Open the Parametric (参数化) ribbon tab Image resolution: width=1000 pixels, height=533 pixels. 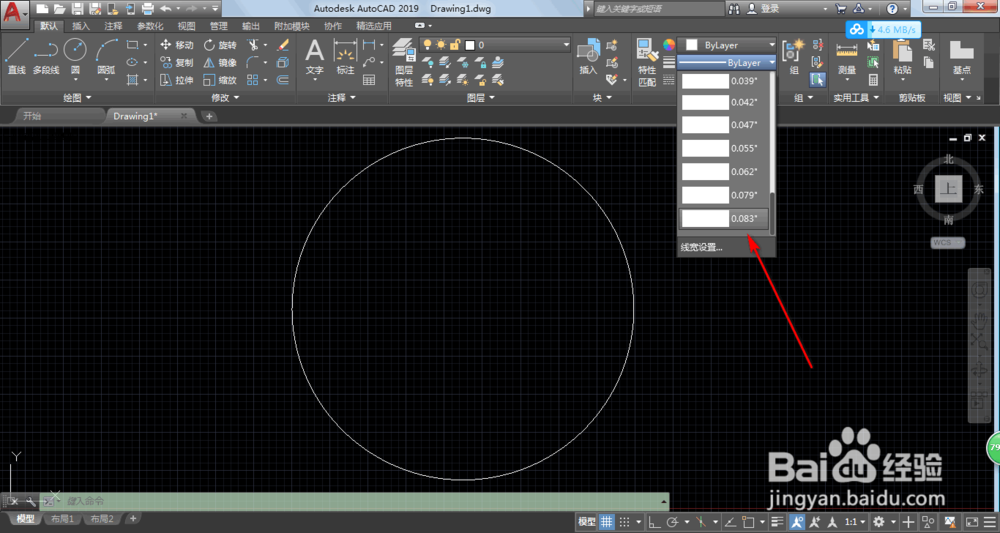[151, 26]
